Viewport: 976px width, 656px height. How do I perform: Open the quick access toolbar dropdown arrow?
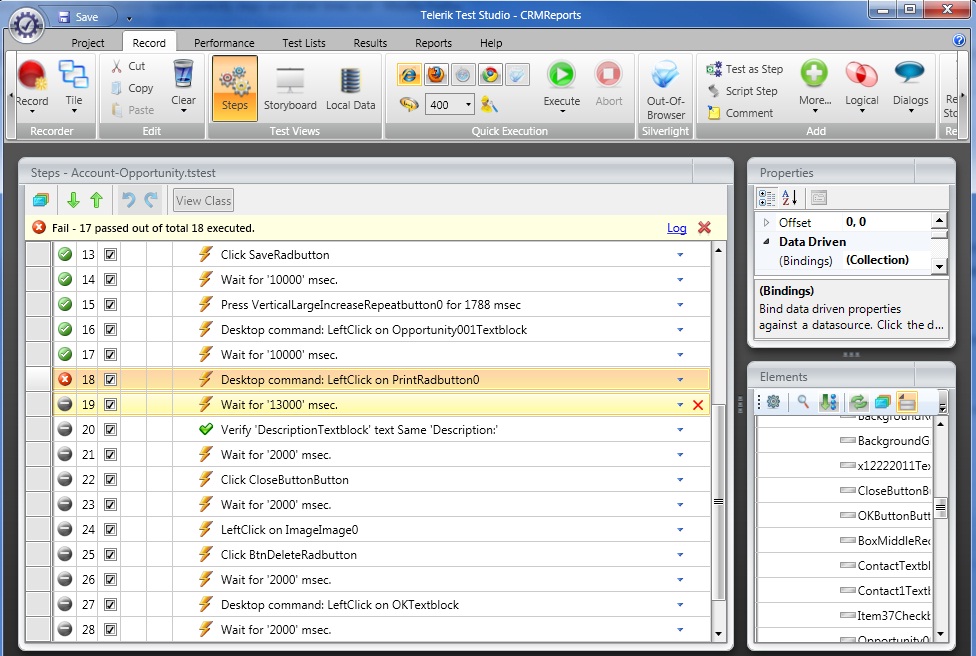pos(129,18)
